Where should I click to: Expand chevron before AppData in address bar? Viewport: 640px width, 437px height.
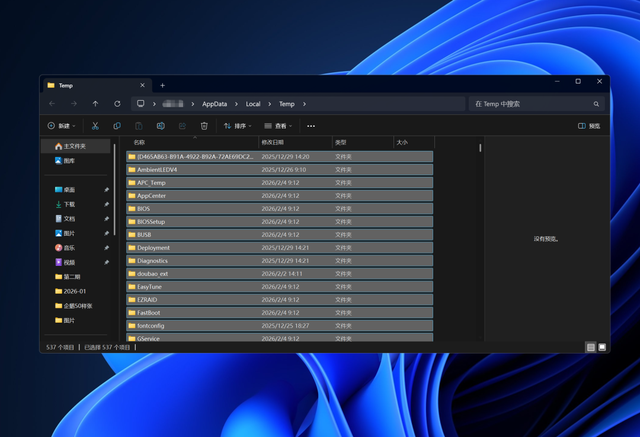[x=193, y=104]
